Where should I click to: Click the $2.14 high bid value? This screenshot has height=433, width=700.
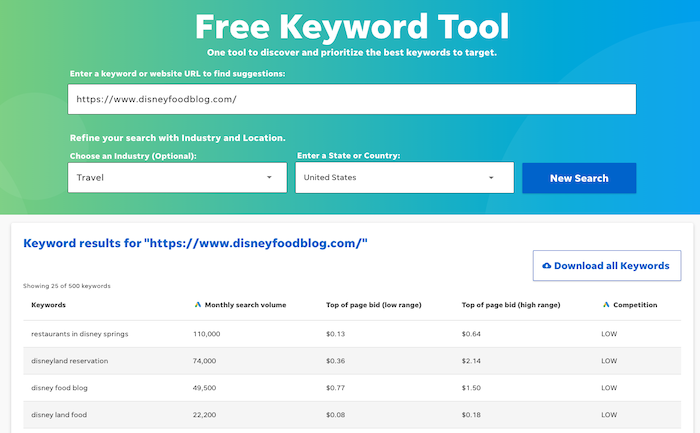[471, 361]
